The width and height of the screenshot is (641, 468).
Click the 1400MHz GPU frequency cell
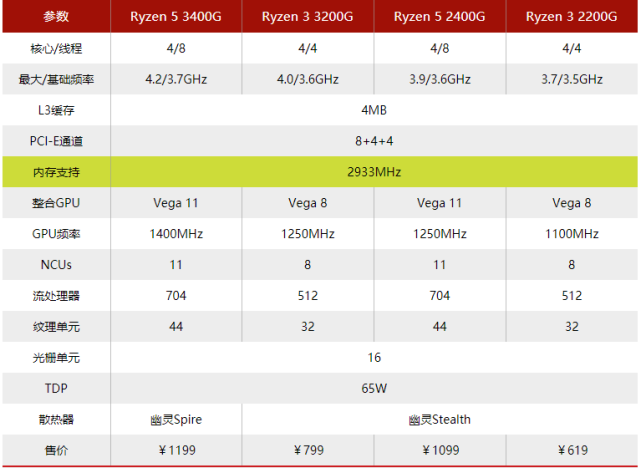[x=176, y=234]
